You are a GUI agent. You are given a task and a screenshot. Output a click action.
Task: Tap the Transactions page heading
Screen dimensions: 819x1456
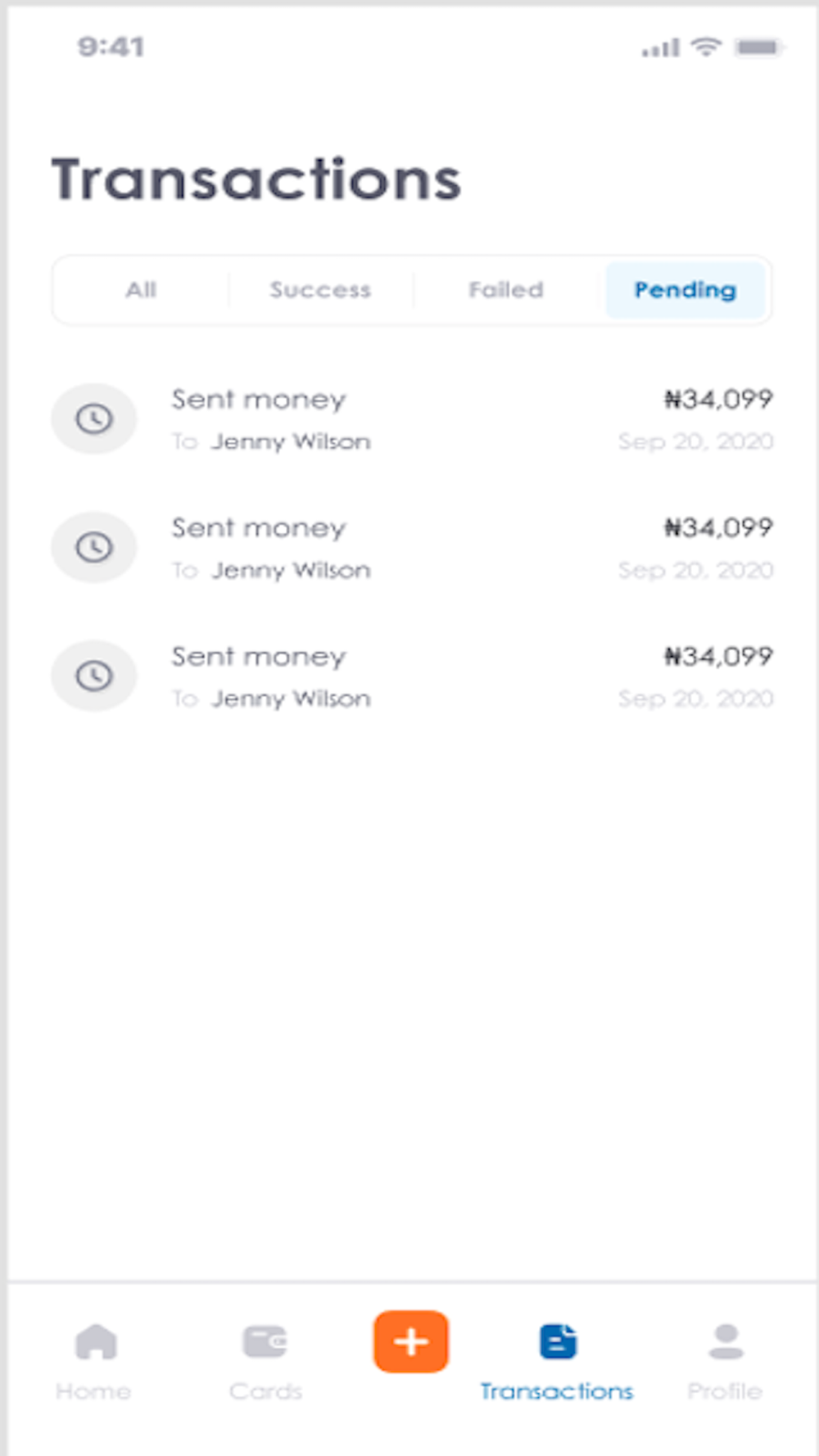click(256, 180)
